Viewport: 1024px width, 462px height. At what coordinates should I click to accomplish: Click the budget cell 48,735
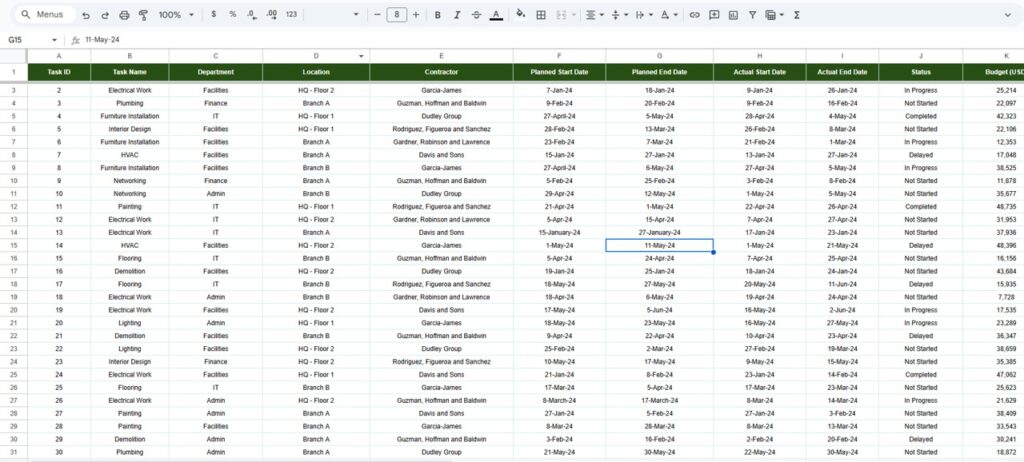(x=993, y=206)
